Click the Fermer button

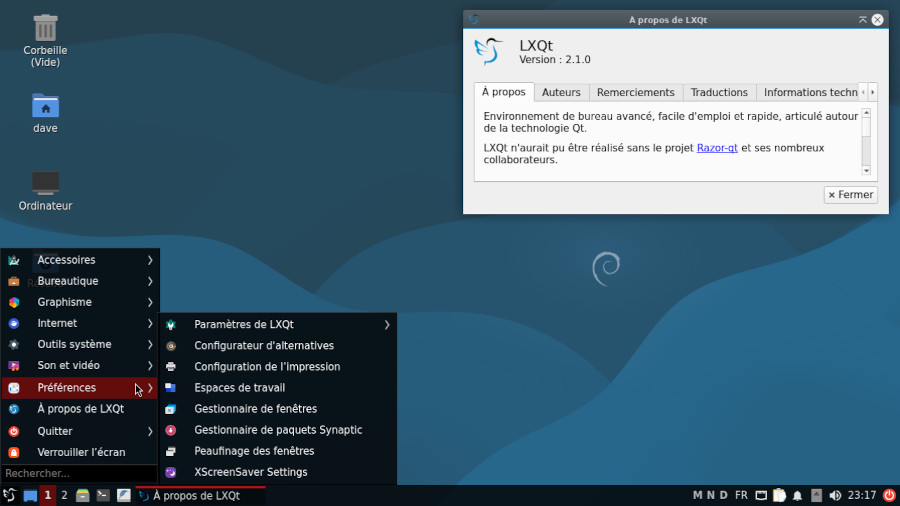[x=851, y=195]
